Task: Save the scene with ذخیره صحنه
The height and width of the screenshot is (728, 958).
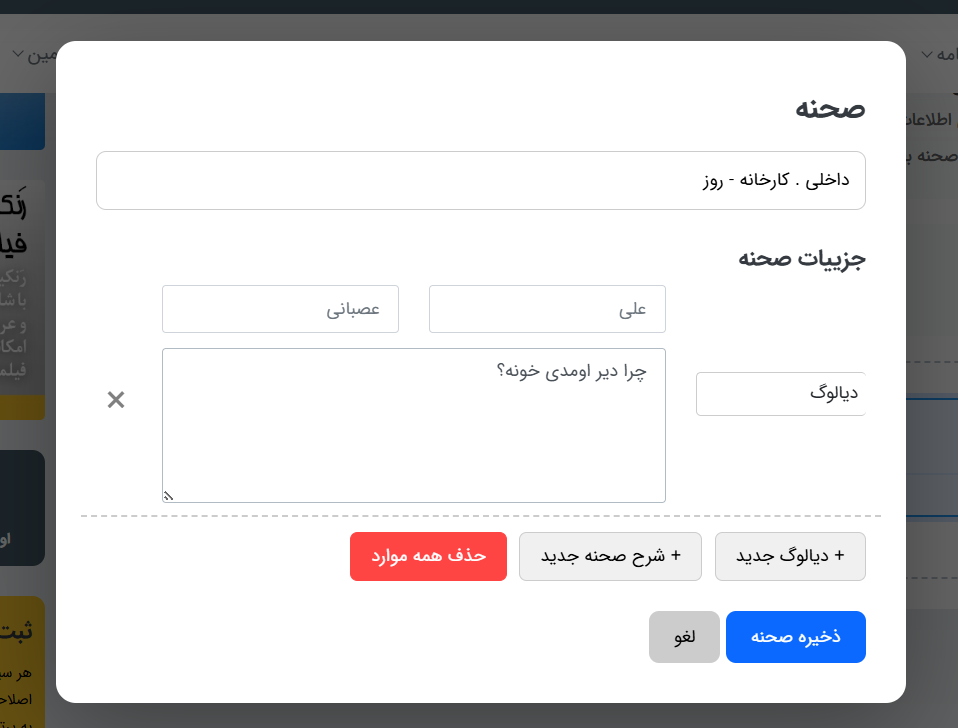Action: point(795,637)
